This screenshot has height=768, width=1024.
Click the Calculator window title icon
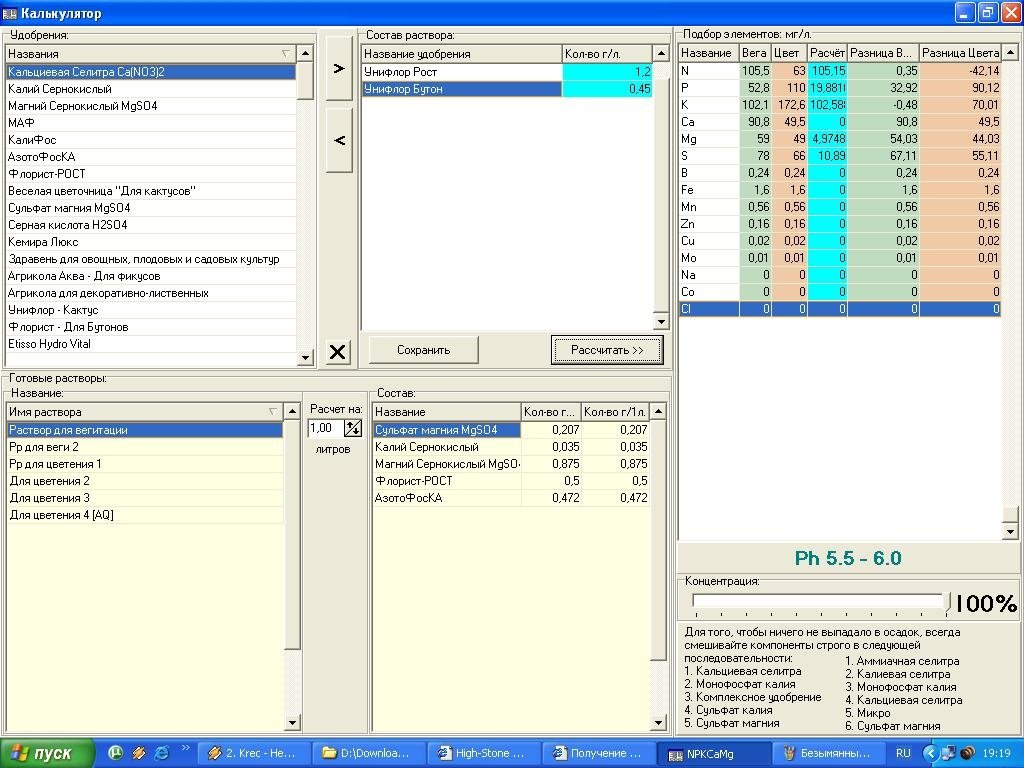click(x=9, y=13)
